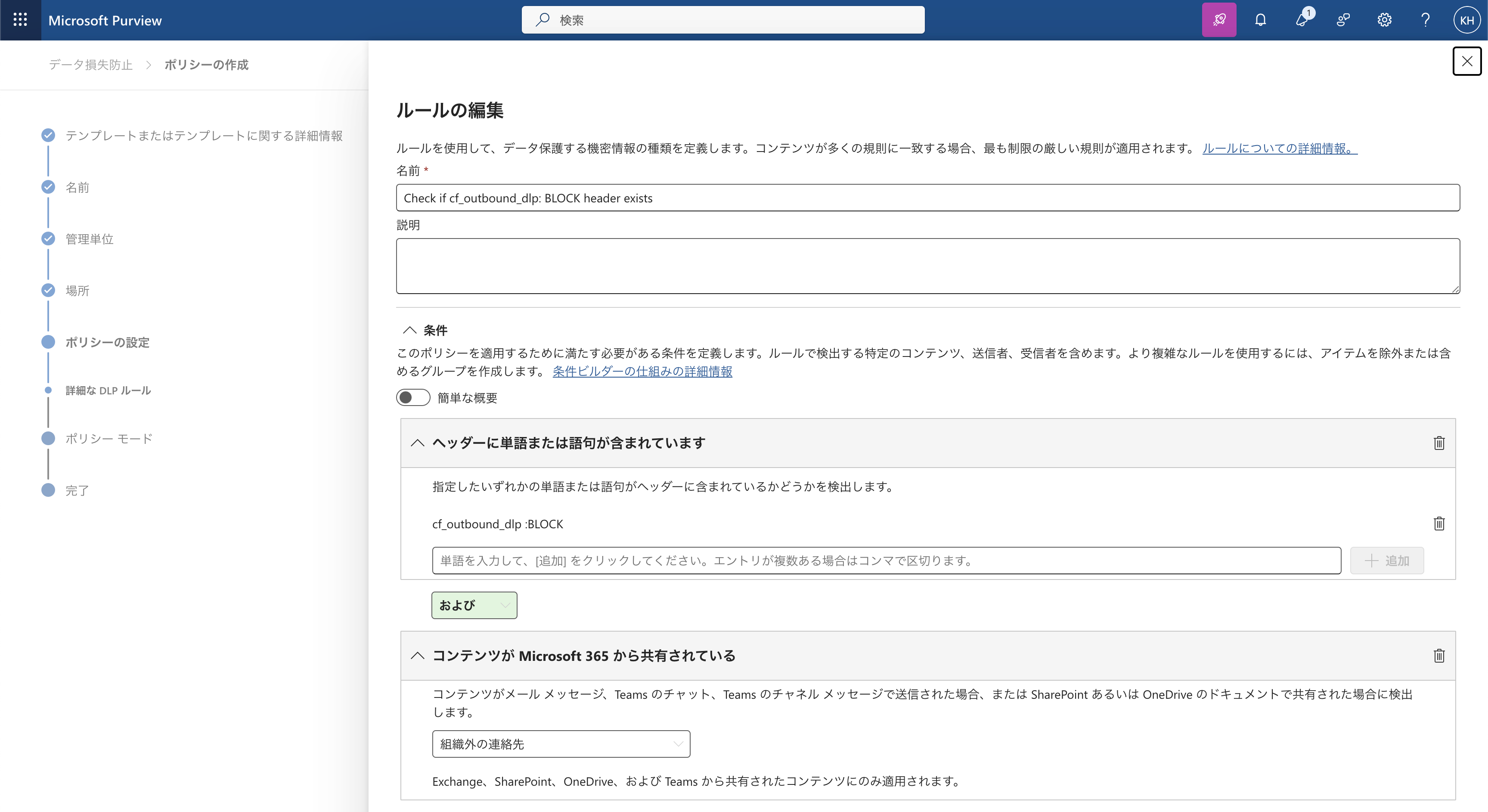Image resolution: width=1488 pixels, height=812 pixels.
Task: Go to the 場所 wizard step
Action: click(x=77, y=291)
